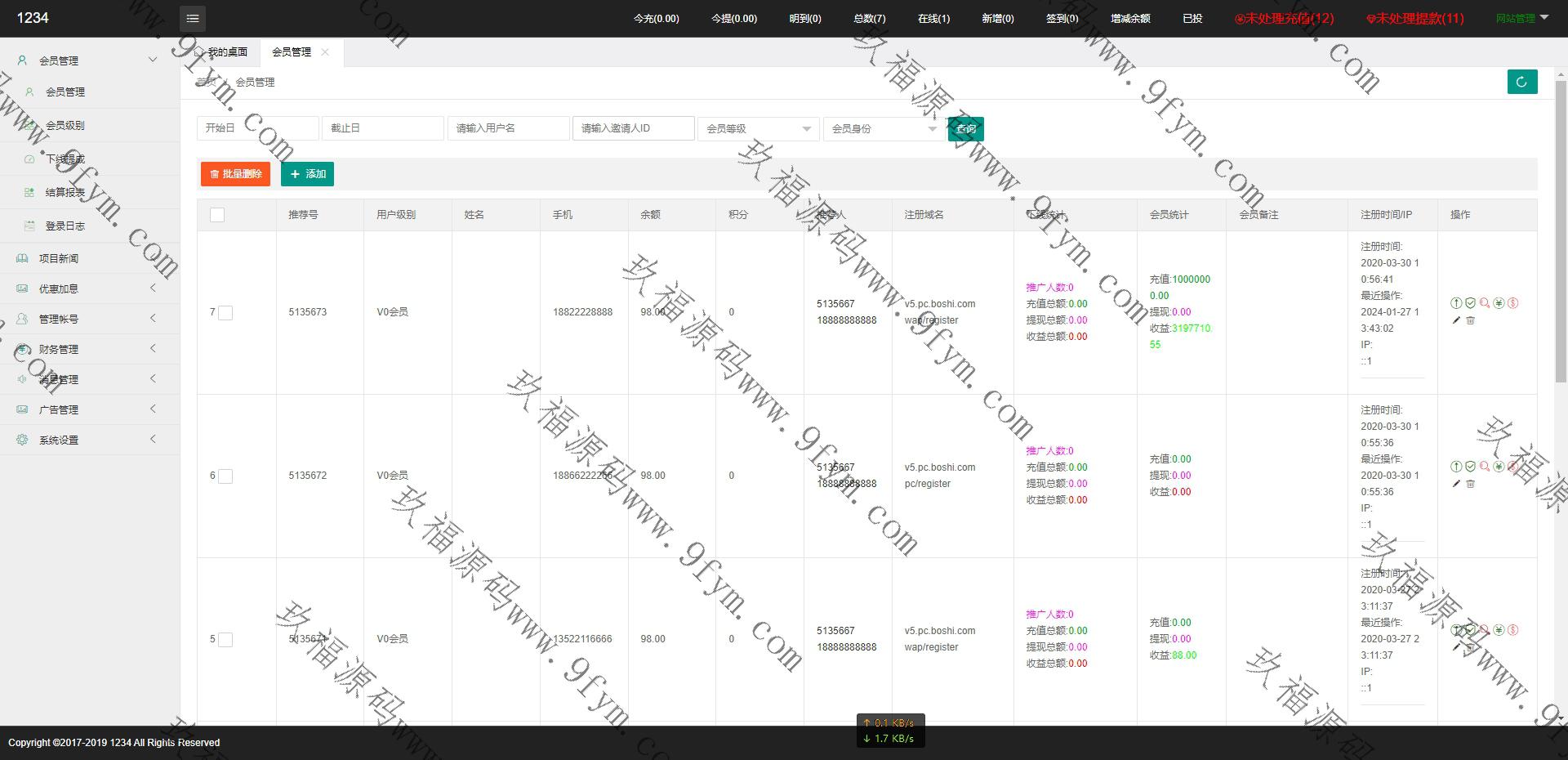Click the green 添加 button
This screenshot has width=1568, height=760.
tap(307, 174)
